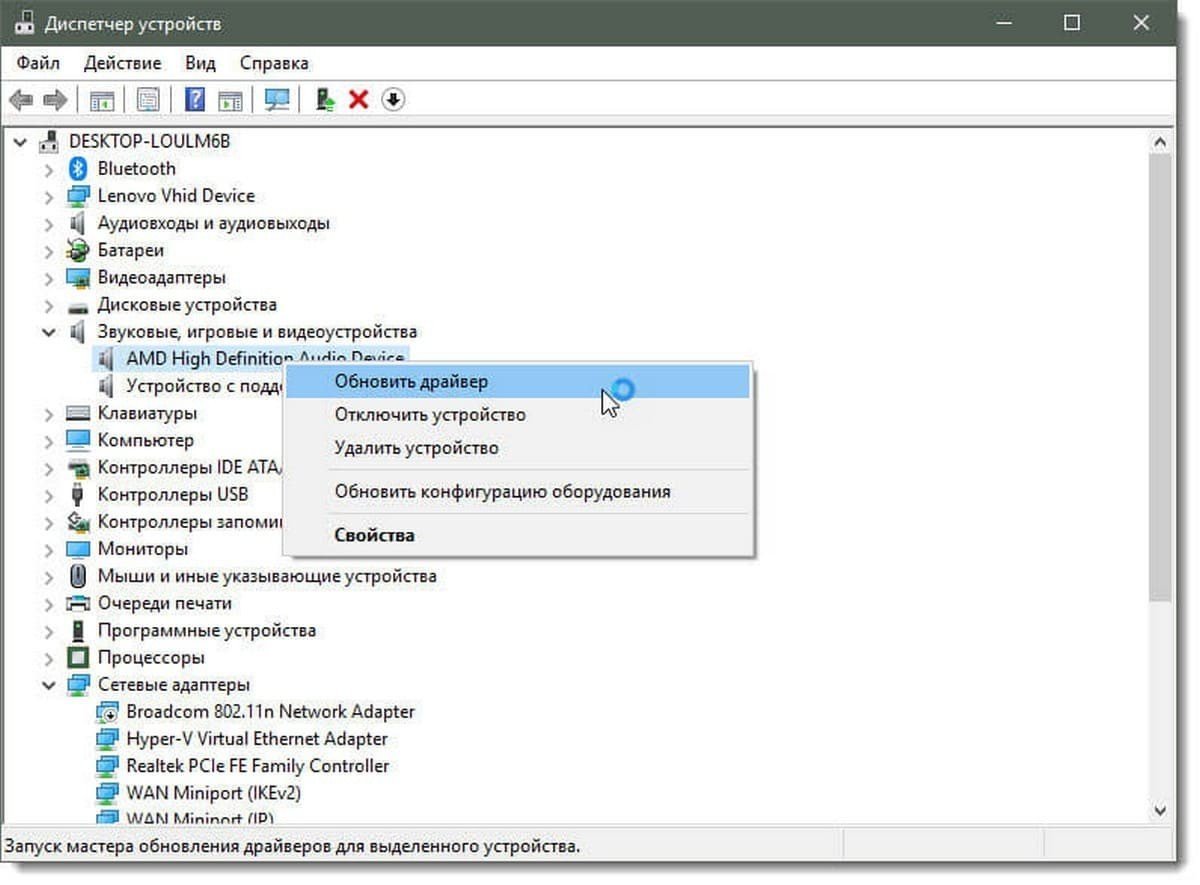
Task: Click the scrollbar down arrow
Action: [x=1160, y=811]
